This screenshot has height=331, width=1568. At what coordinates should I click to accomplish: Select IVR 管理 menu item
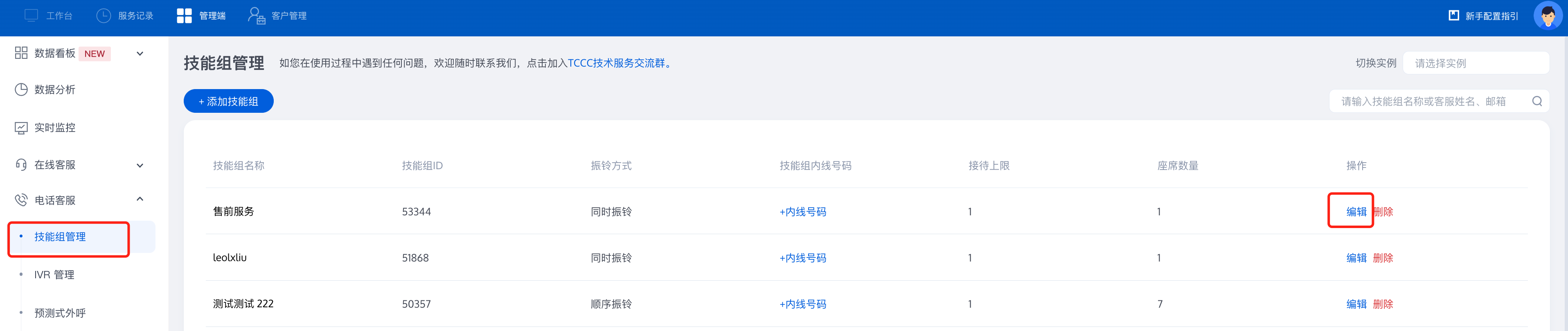pos(54,275)
